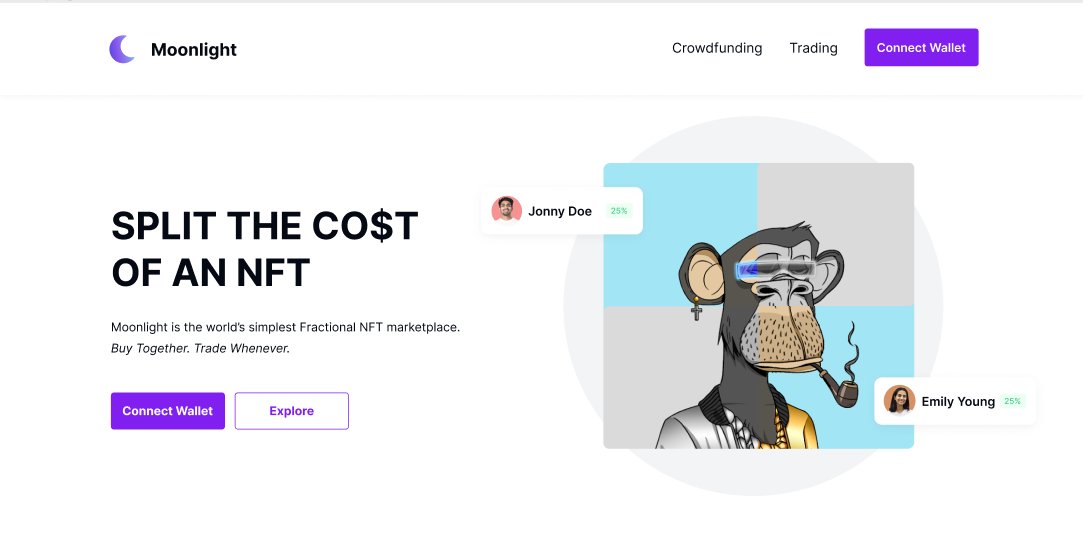Click Jonny Doe's avatar picture

(506, 210)
